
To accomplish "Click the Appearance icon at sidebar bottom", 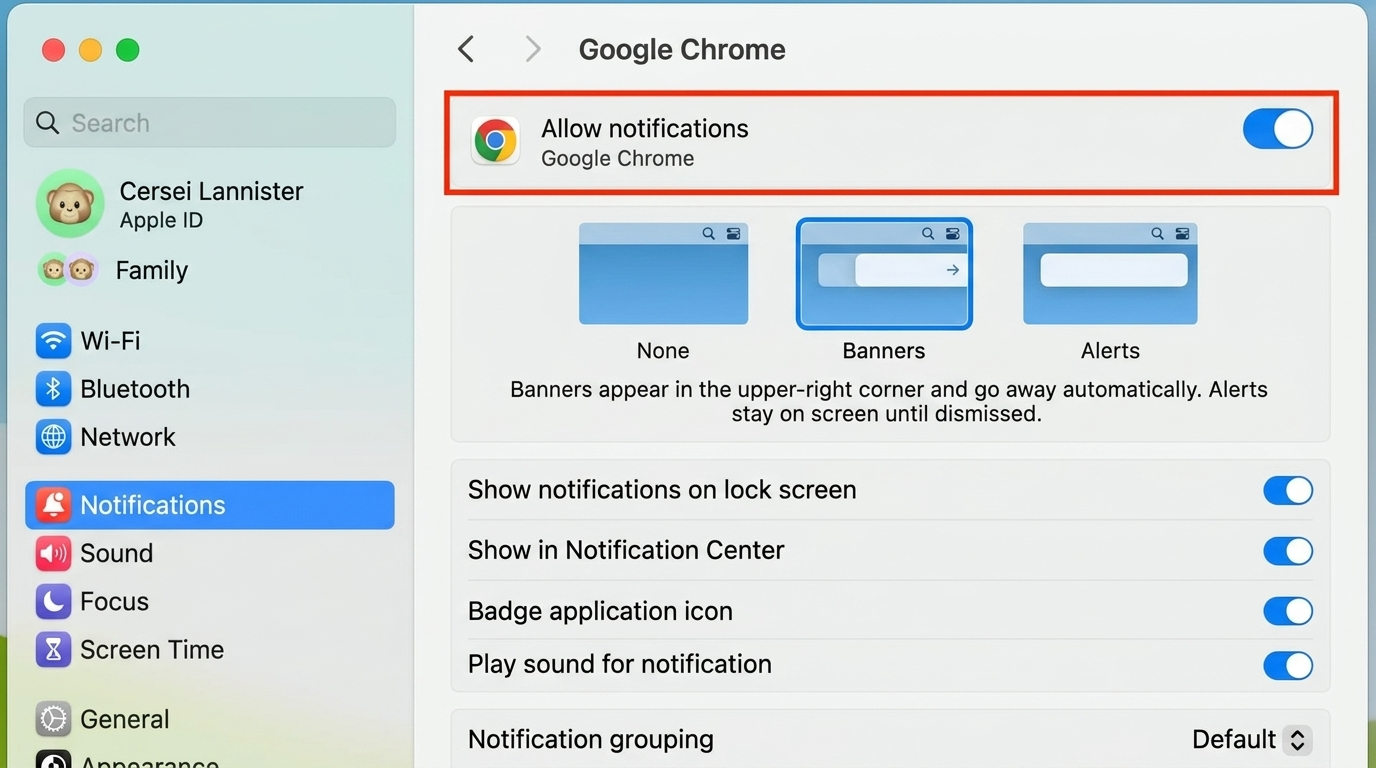I will point(53,759).
